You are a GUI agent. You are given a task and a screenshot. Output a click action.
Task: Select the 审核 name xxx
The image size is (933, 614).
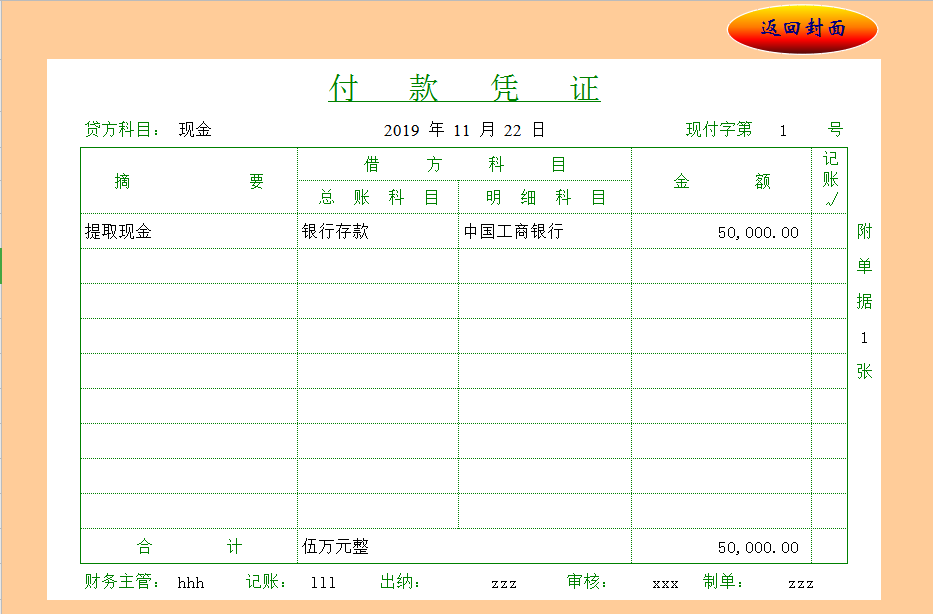665,583
